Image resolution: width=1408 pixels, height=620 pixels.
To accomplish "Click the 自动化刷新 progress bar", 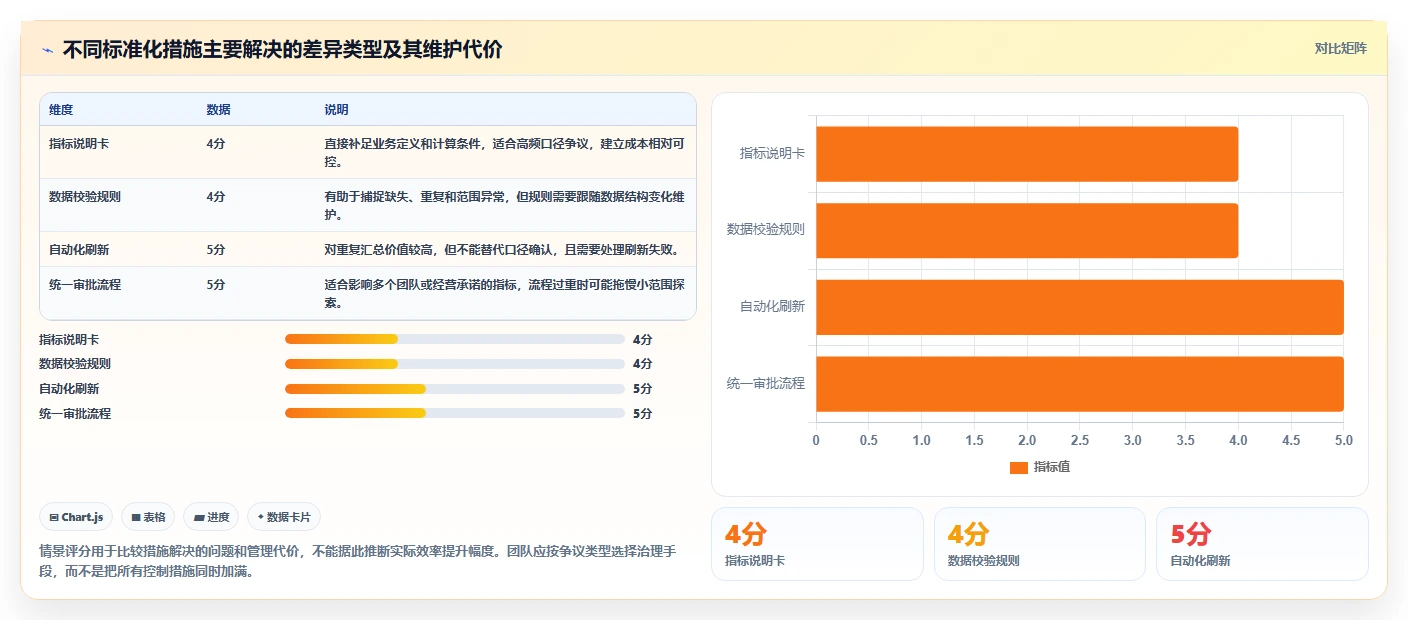I will click(455, 389).
